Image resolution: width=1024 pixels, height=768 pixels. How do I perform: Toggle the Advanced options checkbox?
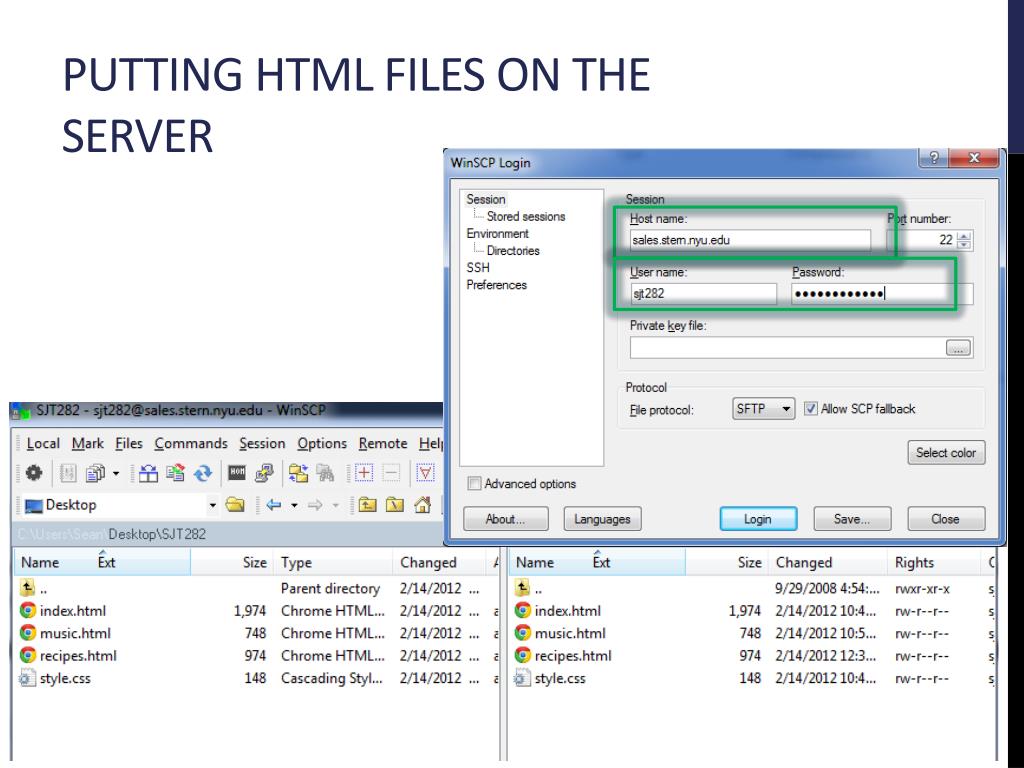(x=475, y=483)
